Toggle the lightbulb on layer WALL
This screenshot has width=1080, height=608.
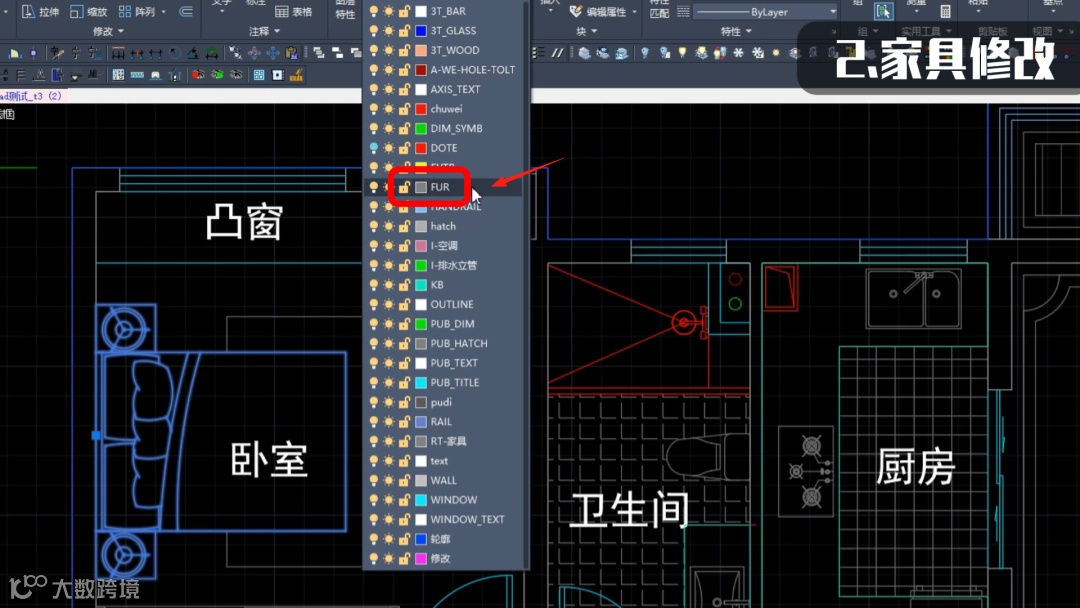click(373, 480)
